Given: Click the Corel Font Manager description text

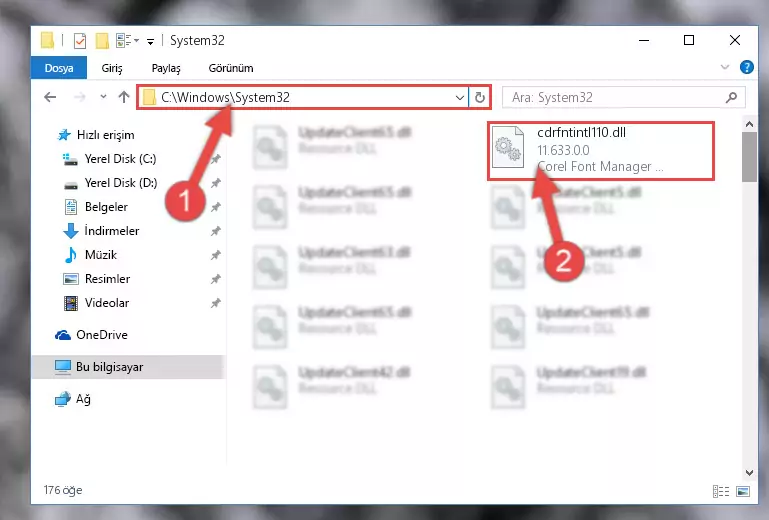Looking at the screenshot, I should tap(600, 167).
